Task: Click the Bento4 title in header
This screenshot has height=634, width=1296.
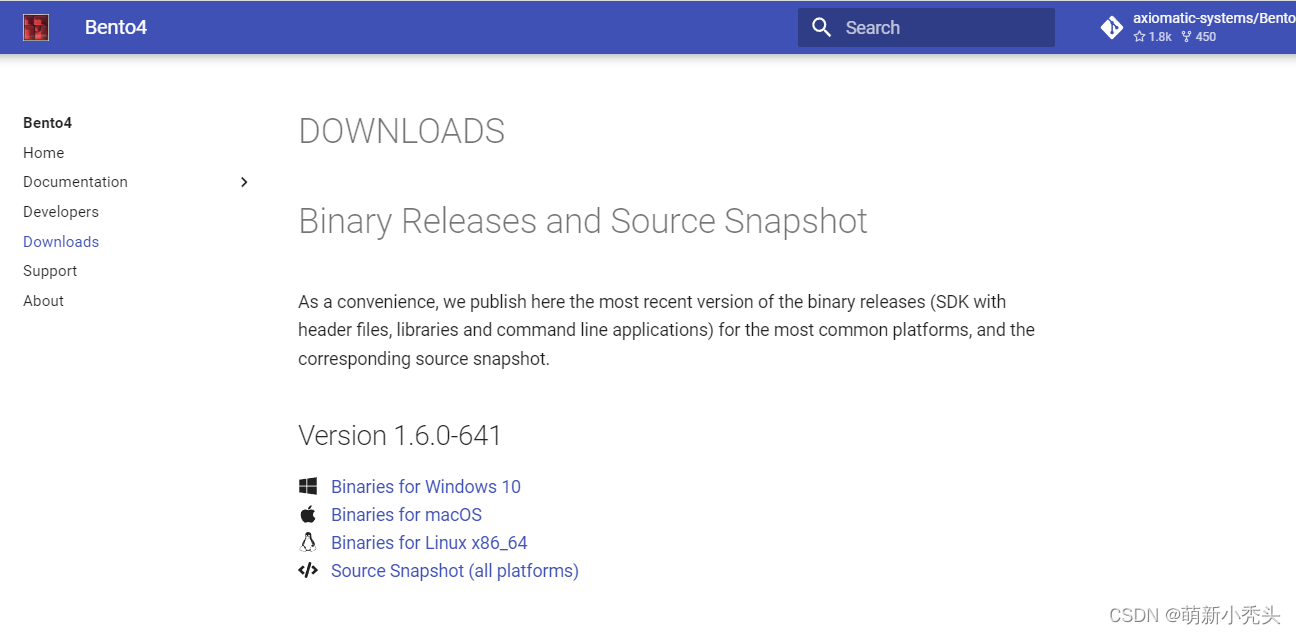Action: [116, 27]
